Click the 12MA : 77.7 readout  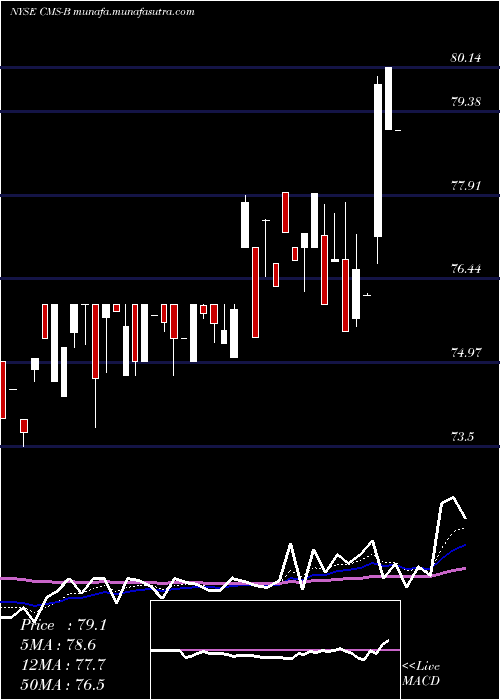[63, 664]
